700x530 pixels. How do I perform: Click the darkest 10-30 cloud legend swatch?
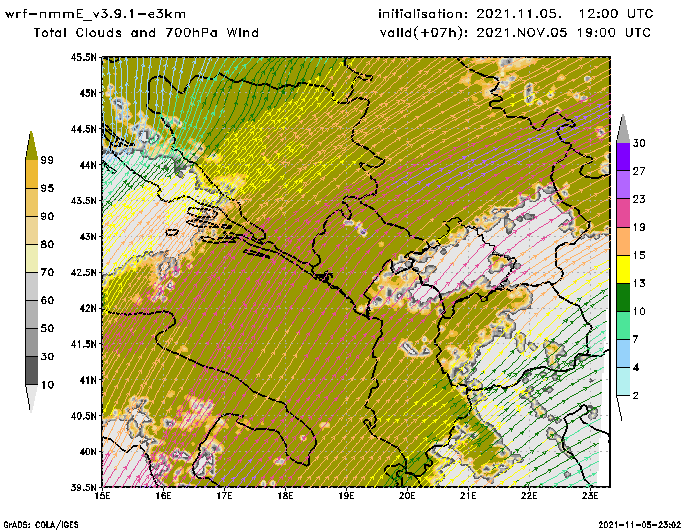32,371
